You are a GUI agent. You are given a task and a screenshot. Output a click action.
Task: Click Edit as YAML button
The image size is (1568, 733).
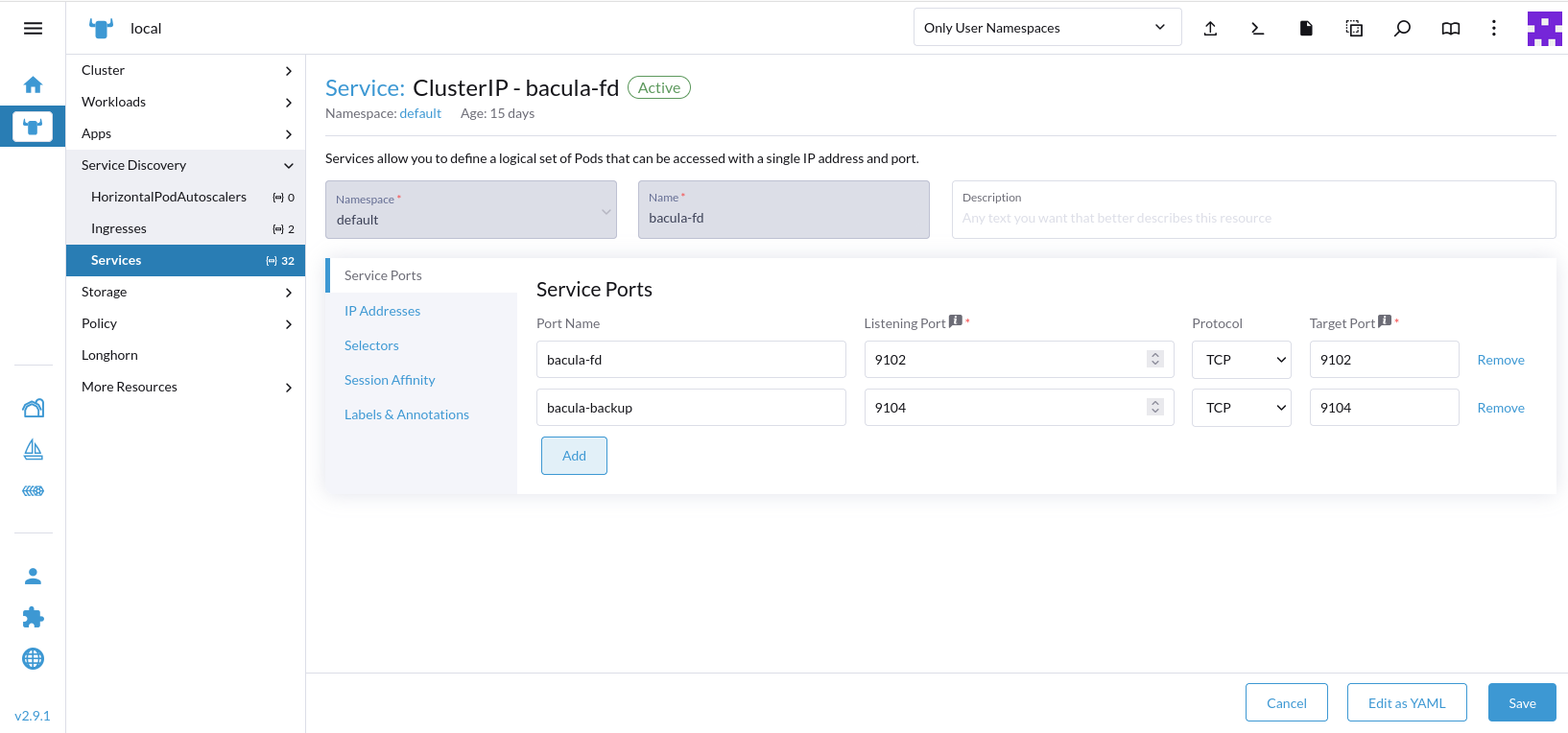1407,702
